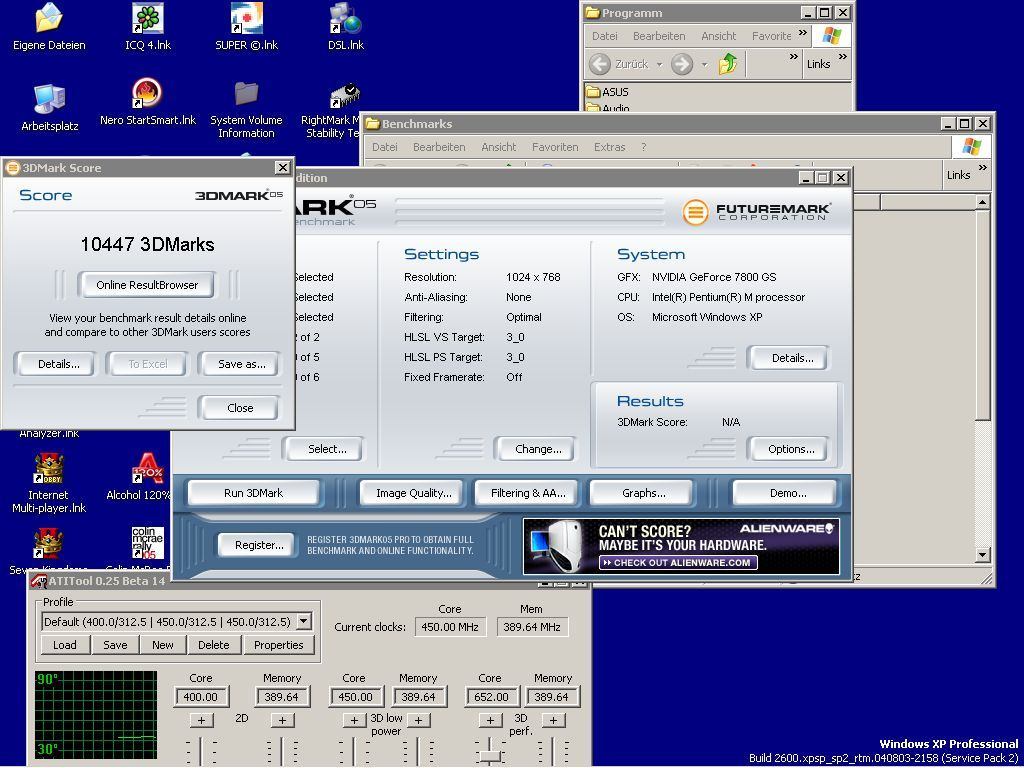Open Ansicht menu in Programm window
Screen dimensions: 1024x768
(718, 36)
